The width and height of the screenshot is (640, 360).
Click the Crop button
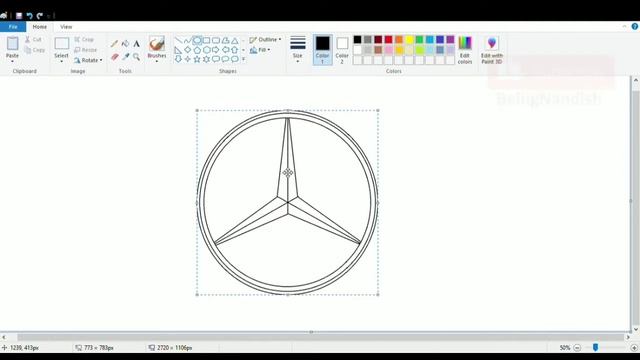(x=84, y=39)
